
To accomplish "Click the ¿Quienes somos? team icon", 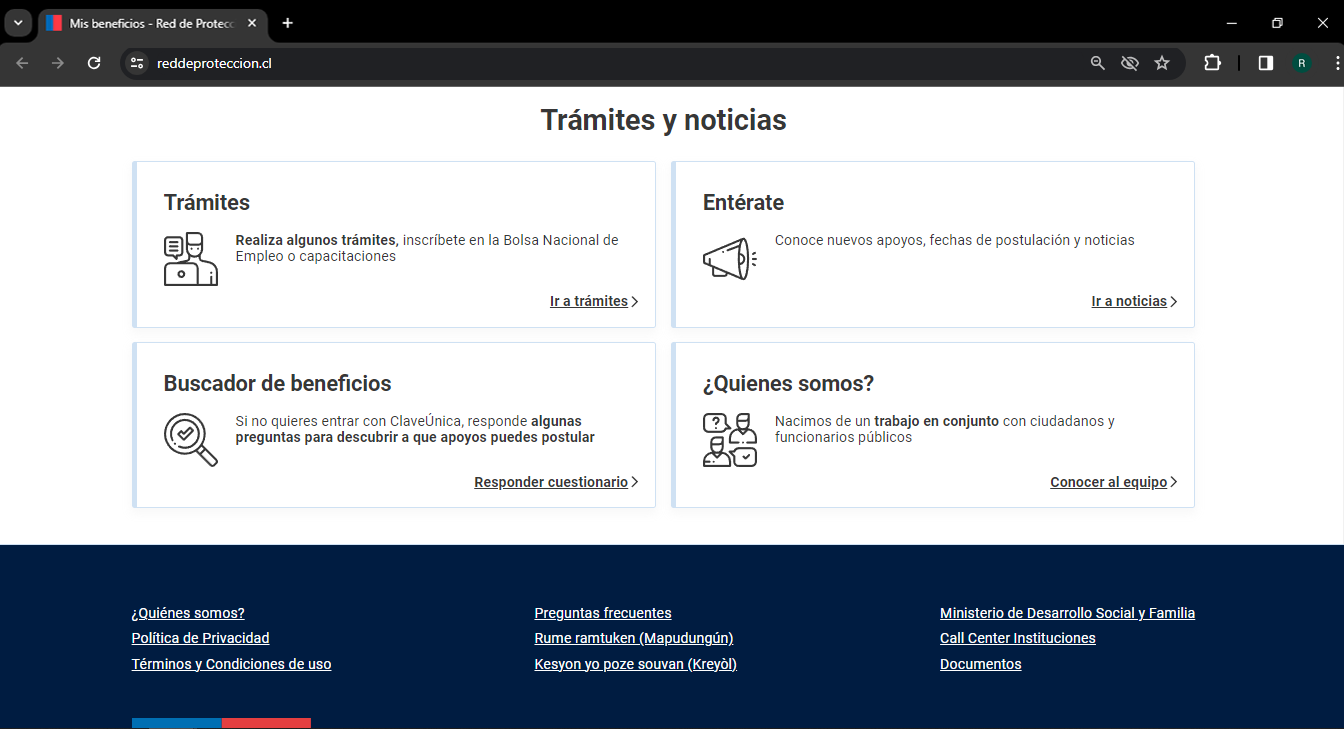I will (x=729, y=440).
